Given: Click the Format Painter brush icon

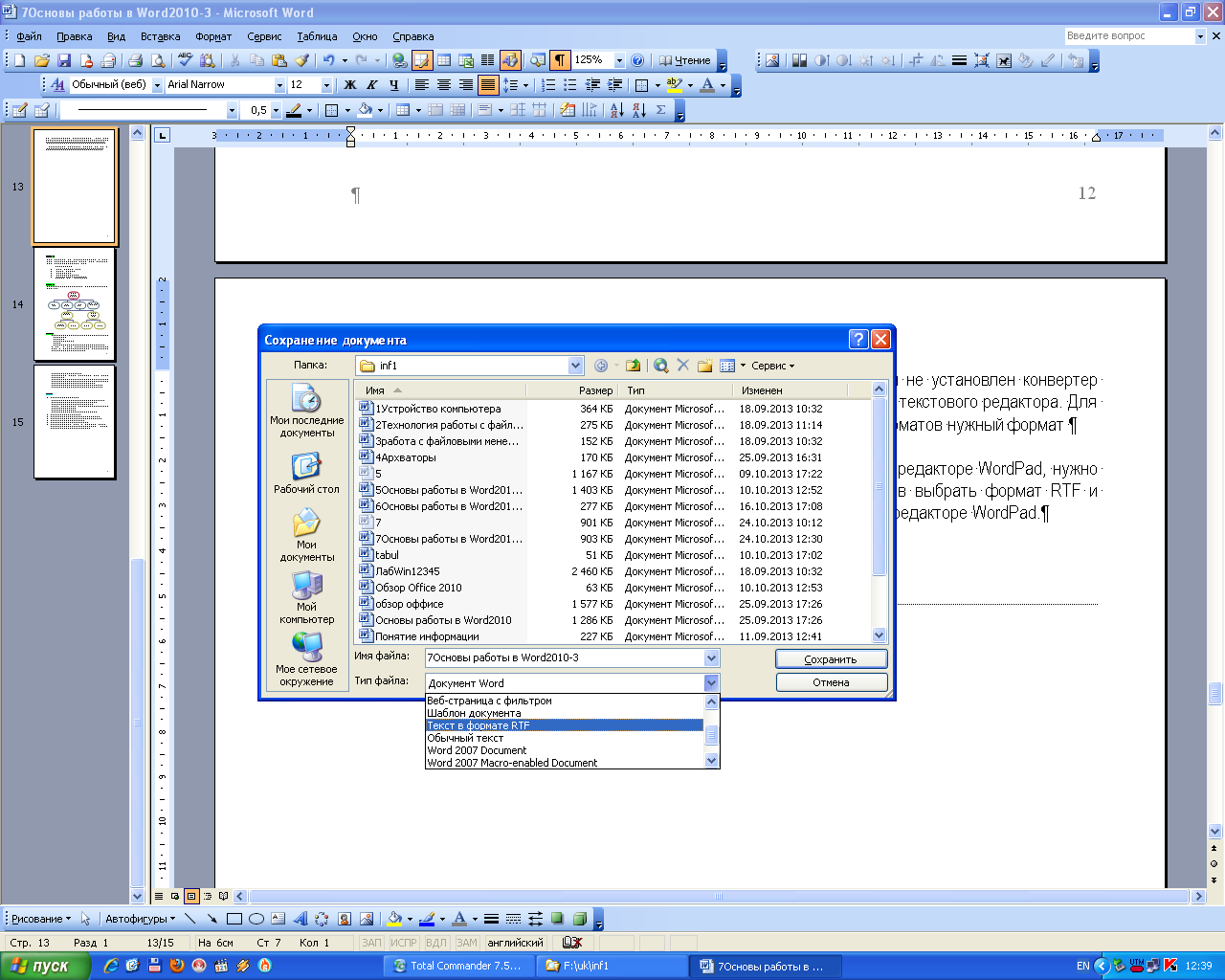Looking at the screenshot, I should (x=301, y=60).
